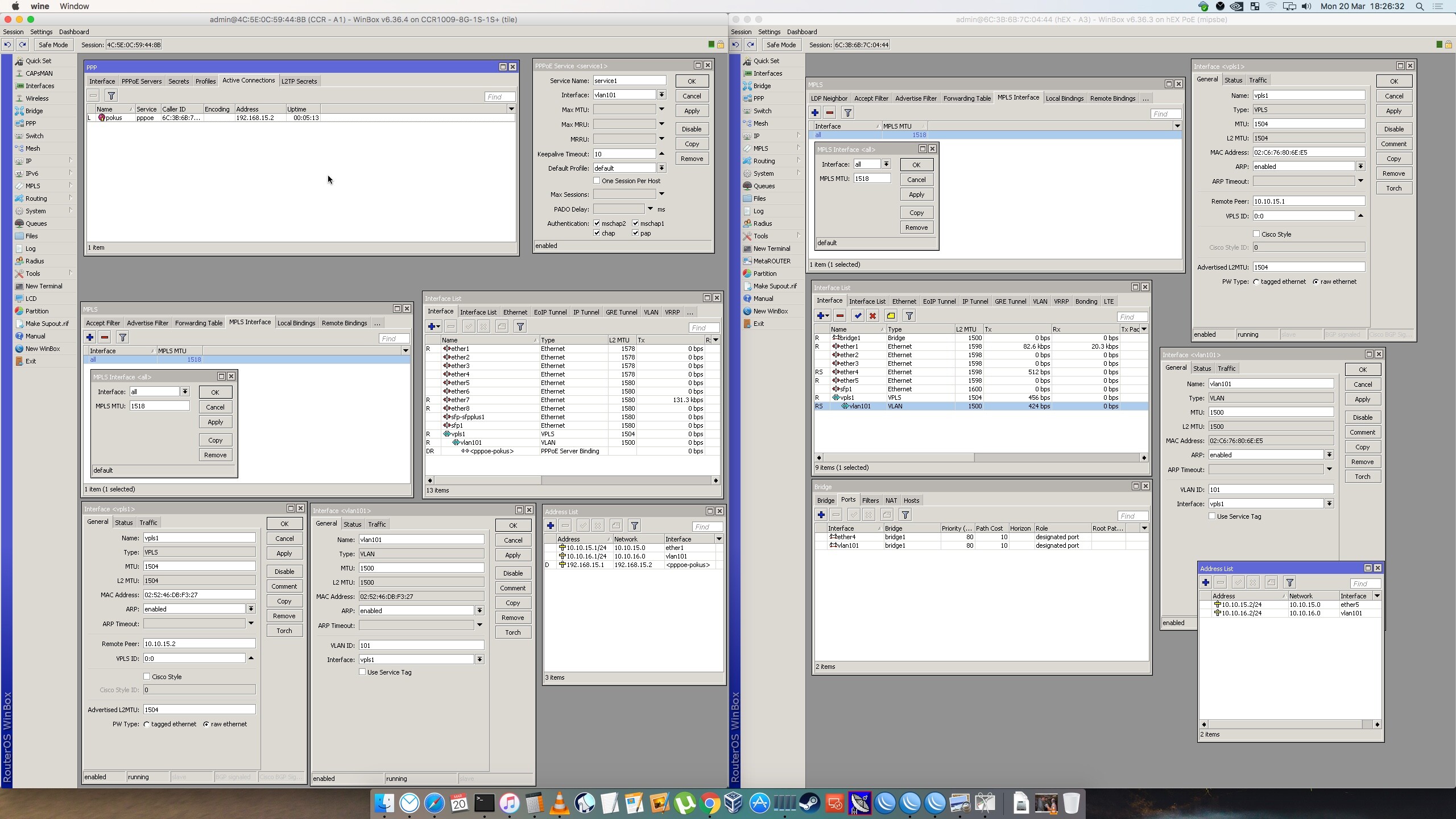Uncheck the mschap2 authentication checkbox

597,224
